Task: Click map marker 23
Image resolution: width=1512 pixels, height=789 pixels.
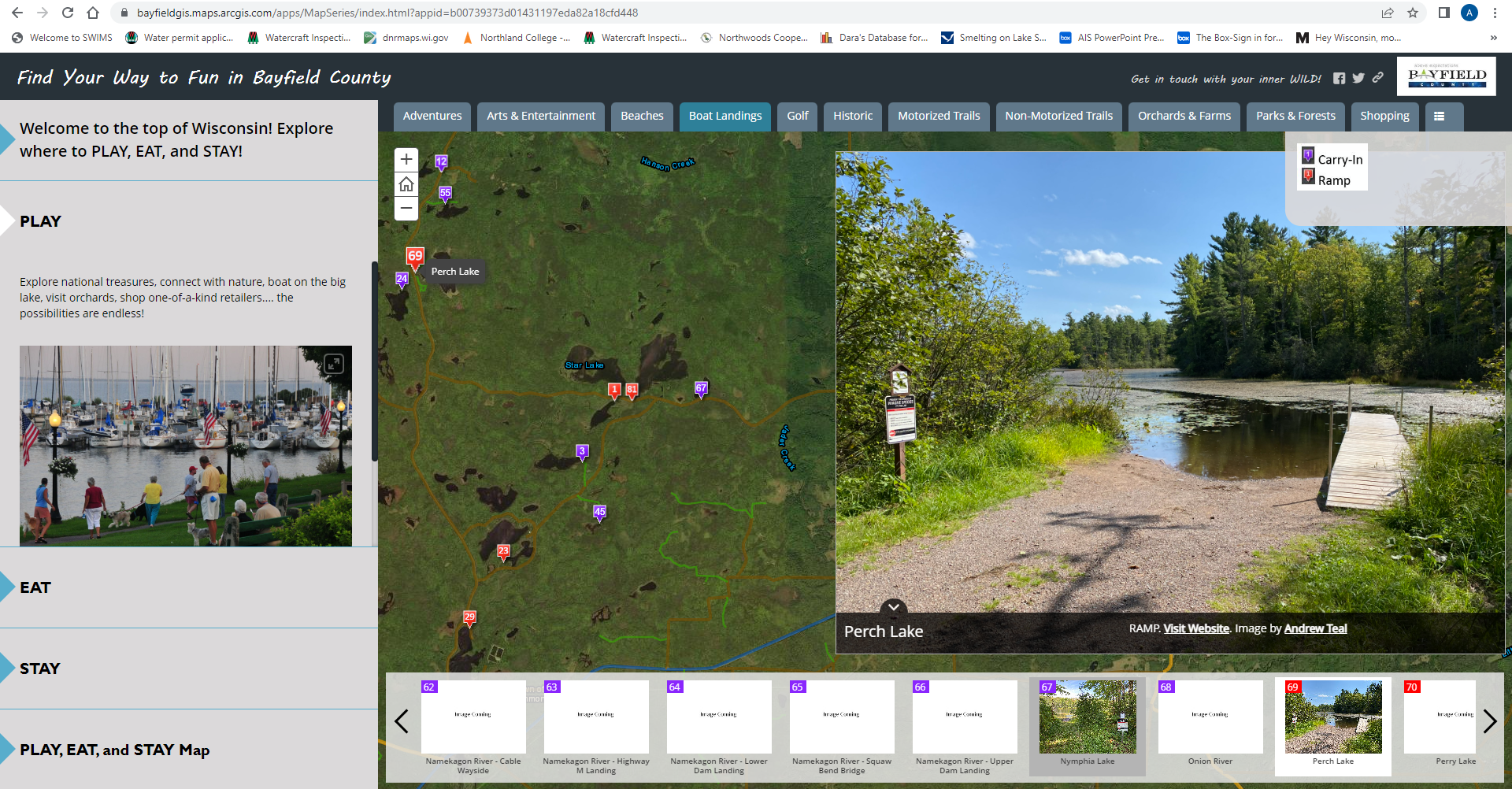Action: coord(504,552)
